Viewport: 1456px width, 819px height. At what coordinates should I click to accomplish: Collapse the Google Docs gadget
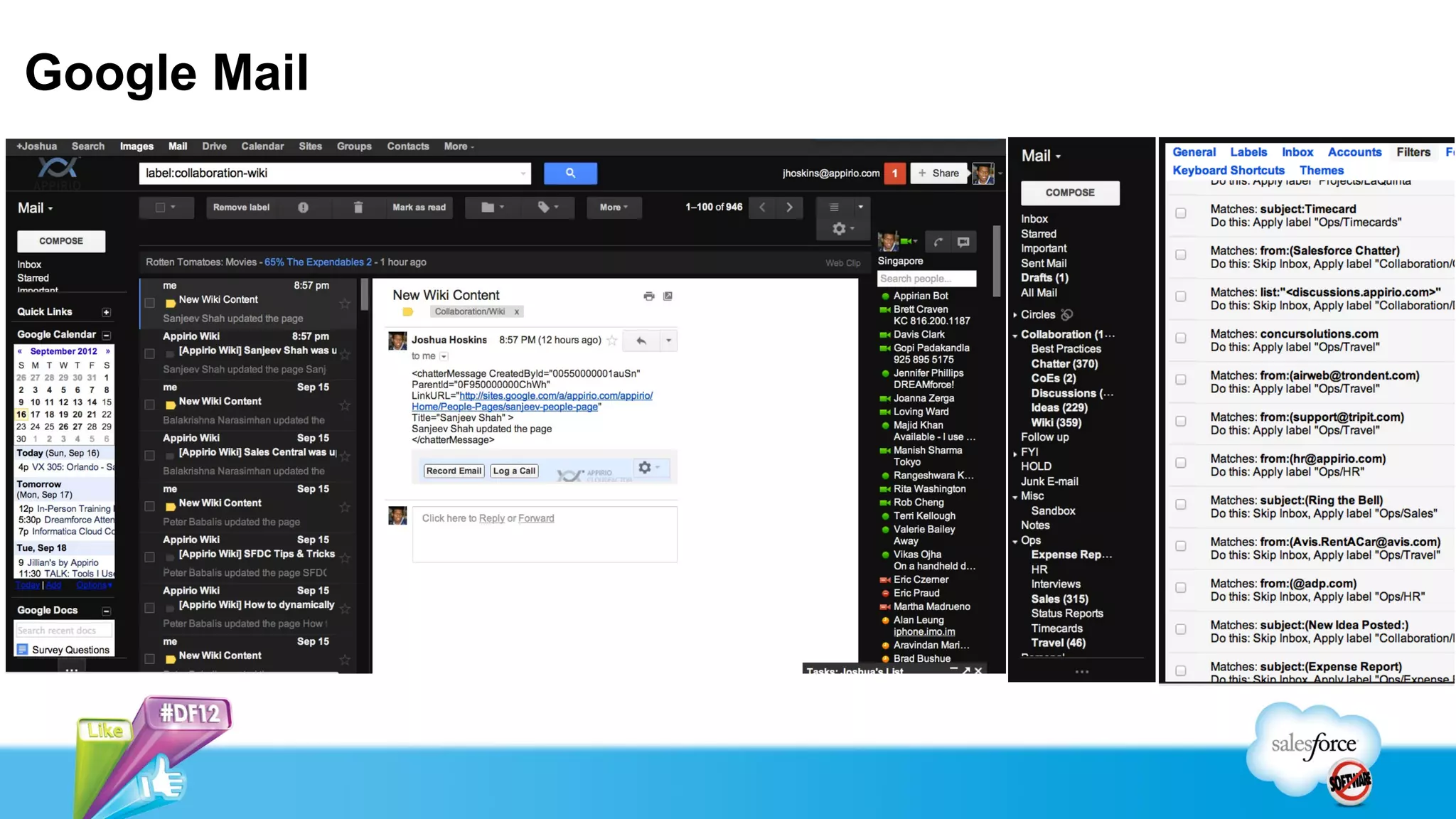tap(106, 611)
